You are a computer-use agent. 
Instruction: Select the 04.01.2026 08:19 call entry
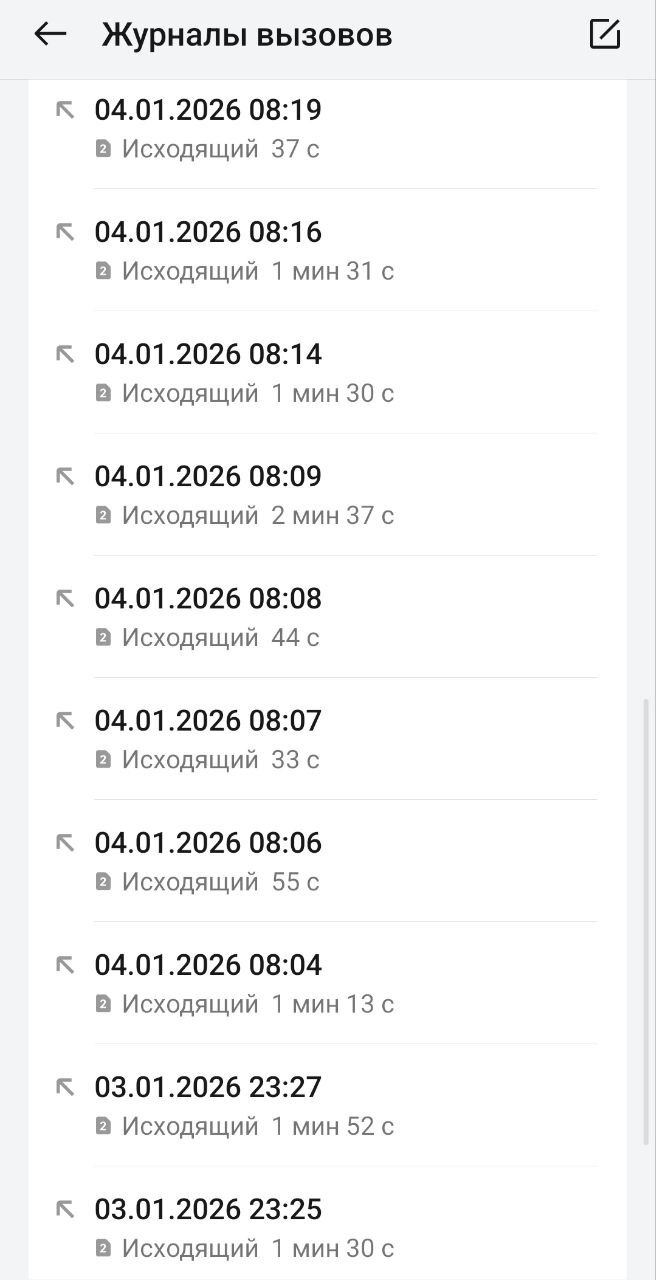pyautogui.click(x=330, y=128)
